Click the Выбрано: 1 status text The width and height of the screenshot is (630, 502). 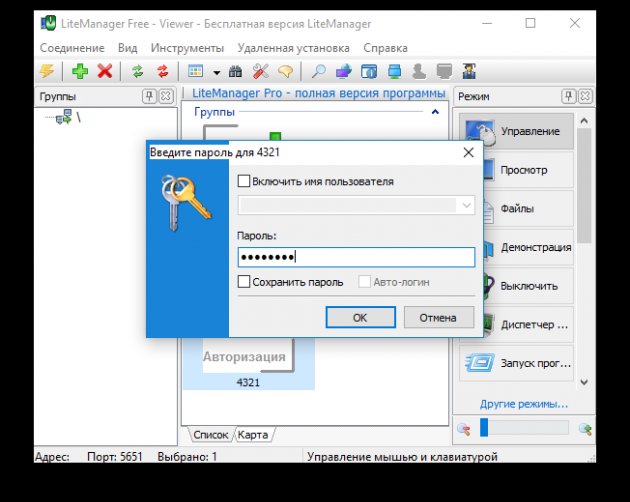(x=187, y=457)
